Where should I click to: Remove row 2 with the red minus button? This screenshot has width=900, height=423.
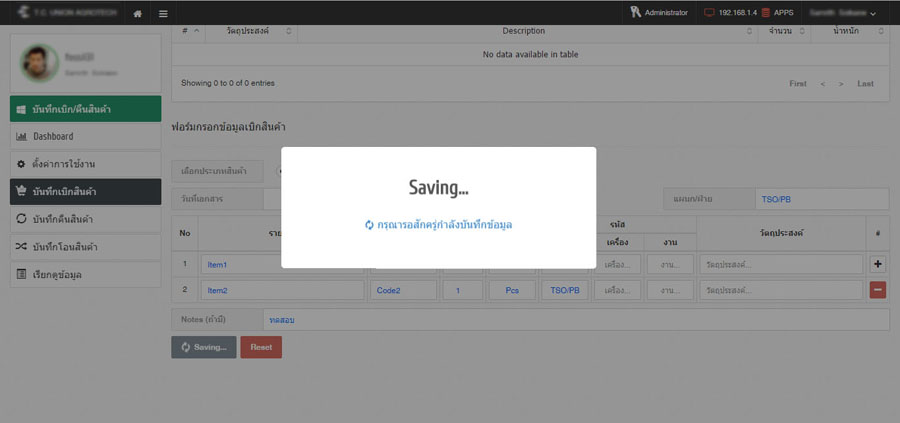click(878, 290)
